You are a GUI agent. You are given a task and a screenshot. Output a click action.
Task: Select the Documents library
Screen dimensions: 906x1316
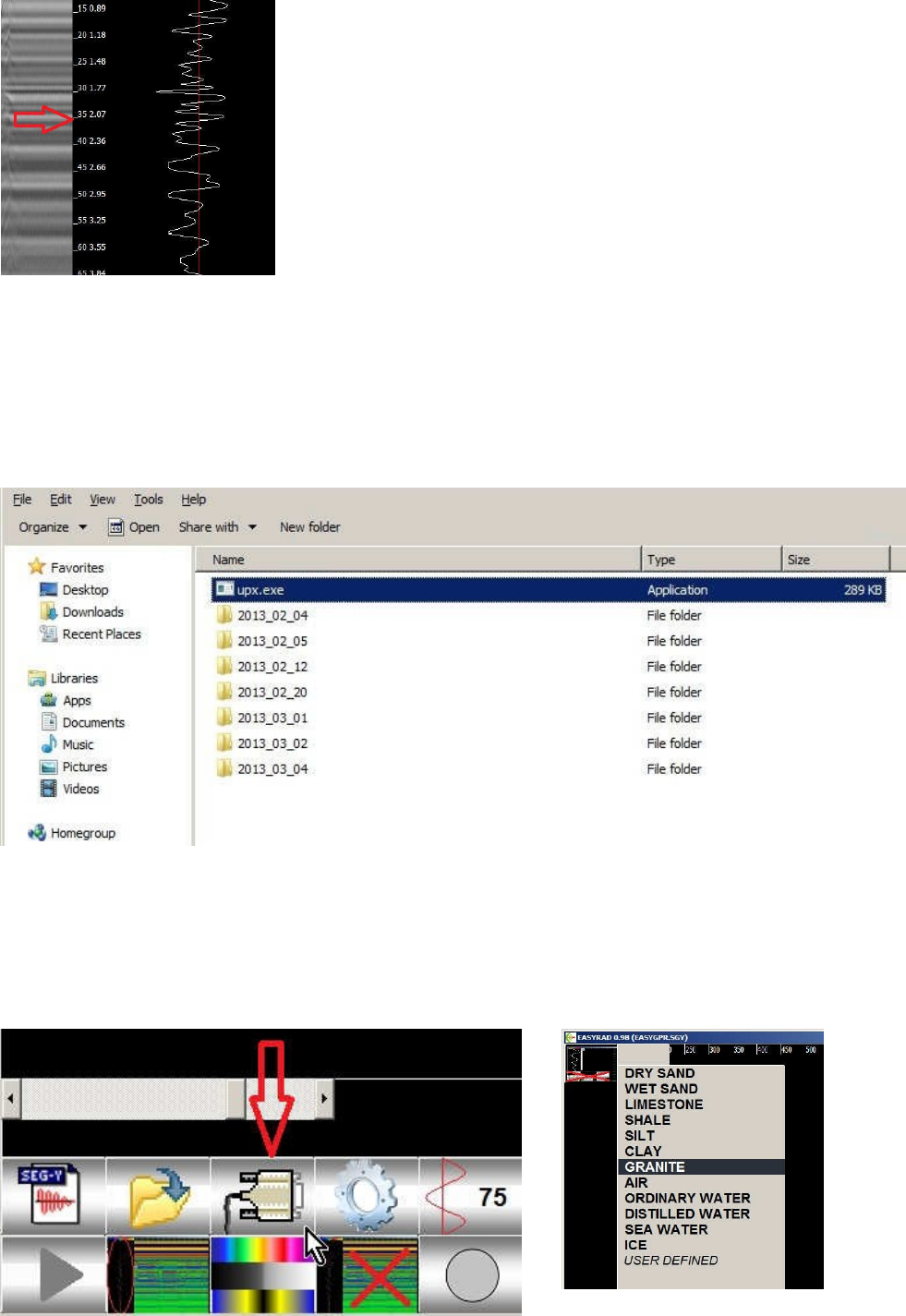click(x=82, y=722)
